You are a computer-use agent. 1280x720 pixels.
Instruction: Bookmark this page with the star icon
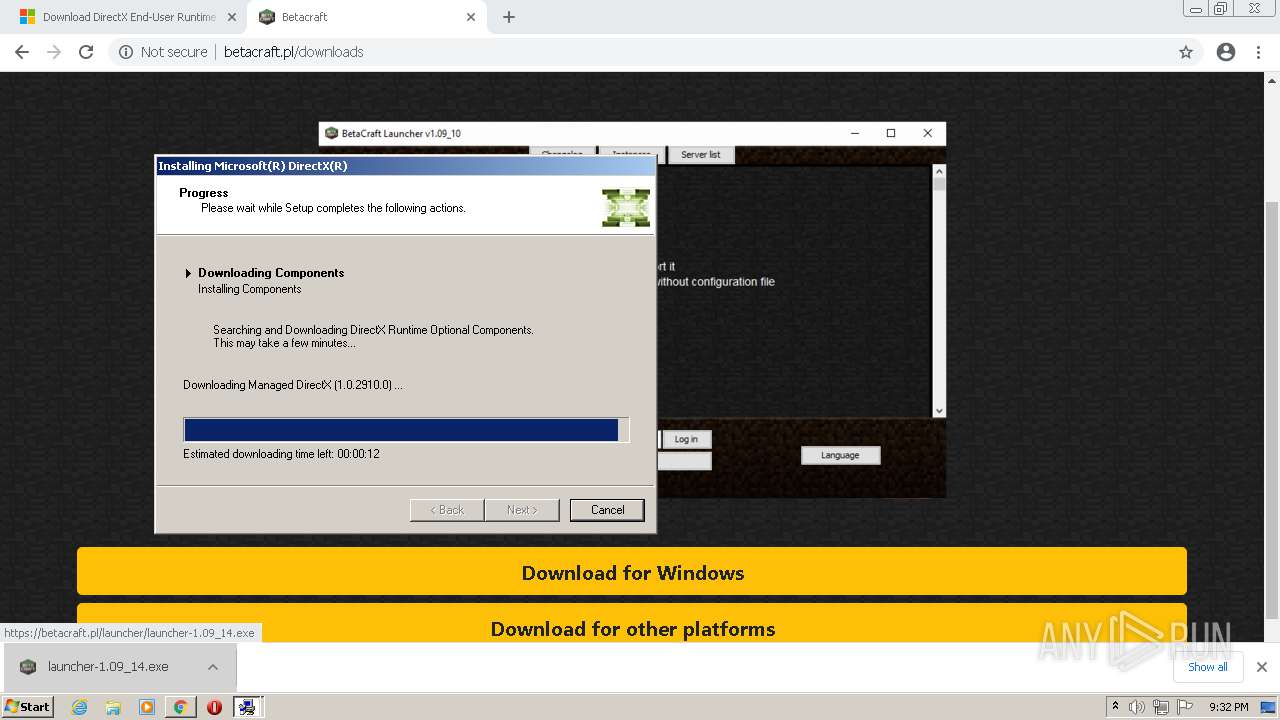click(x=1186, y=52)
